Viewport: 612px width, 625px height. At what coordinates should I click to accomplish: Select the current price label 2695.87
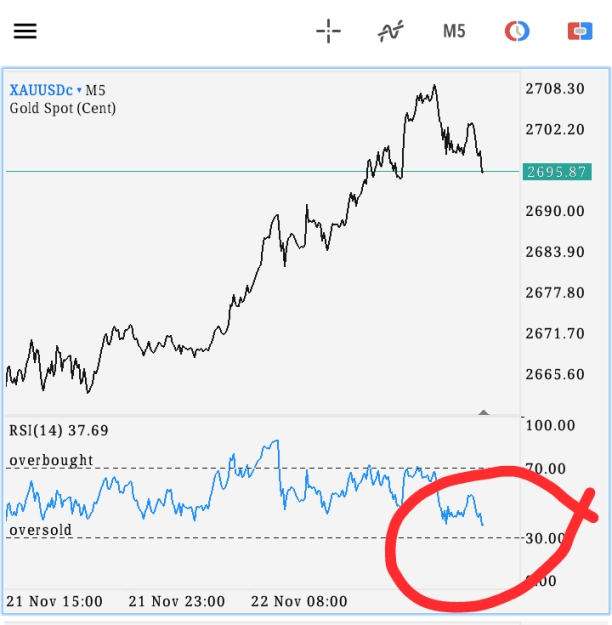pyautogui.click(x=557, y=172)
